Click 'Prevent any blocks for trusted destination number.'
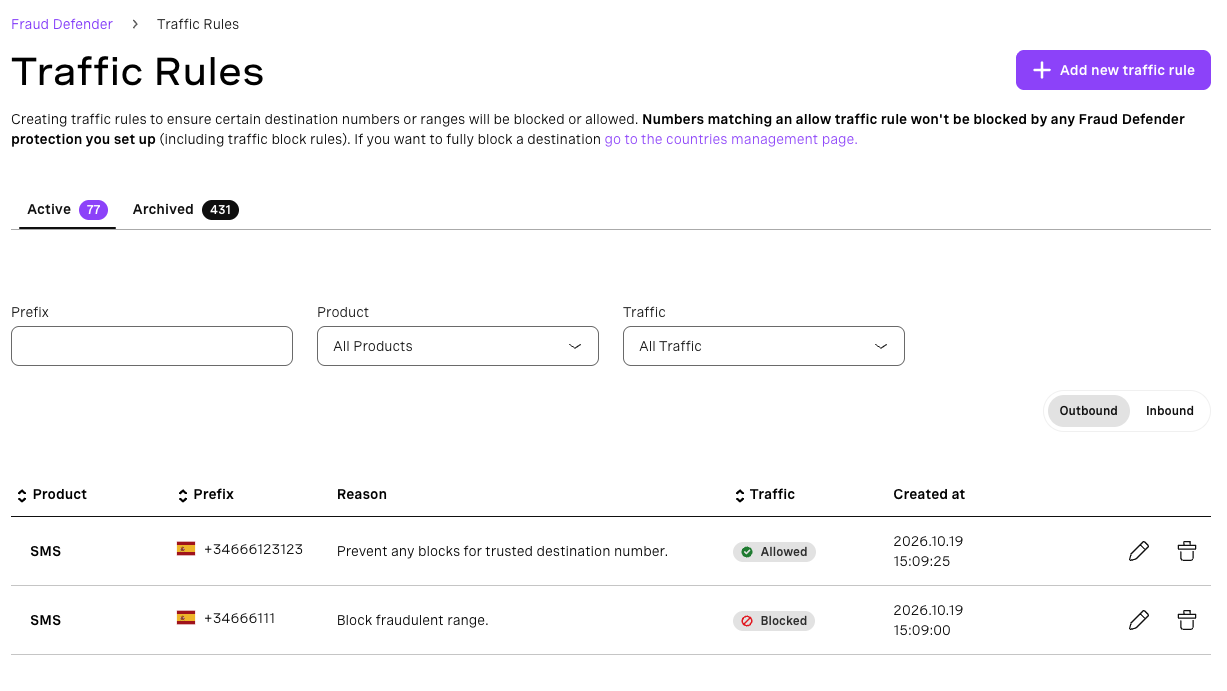1227x691 pixels. [x=502, y=551]
